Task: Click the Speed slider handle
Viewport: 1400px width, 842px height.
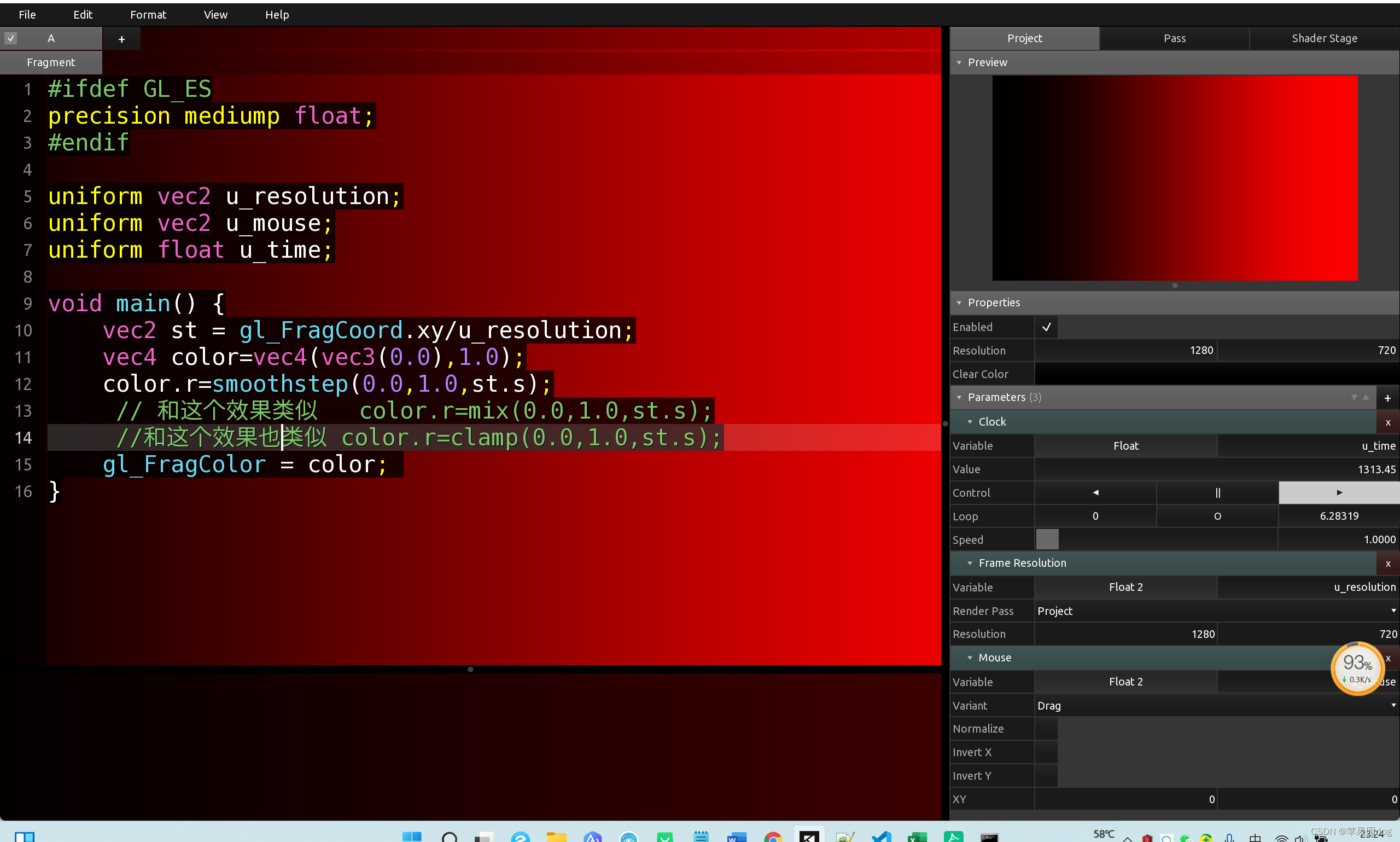Action: click(x=1047, y=539)
